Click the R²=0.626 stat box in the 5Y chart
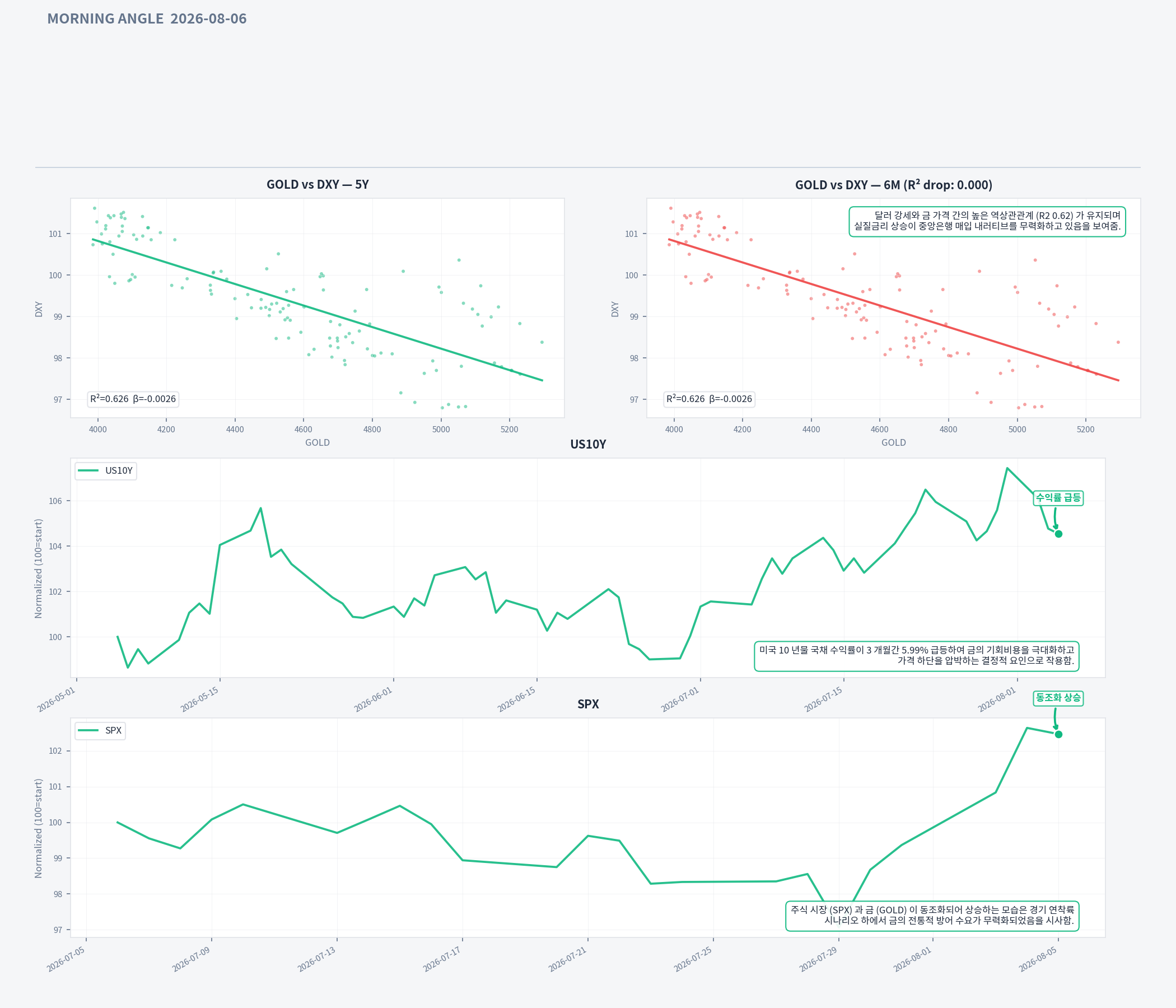 pyautogui.click(x=133, y=399)
